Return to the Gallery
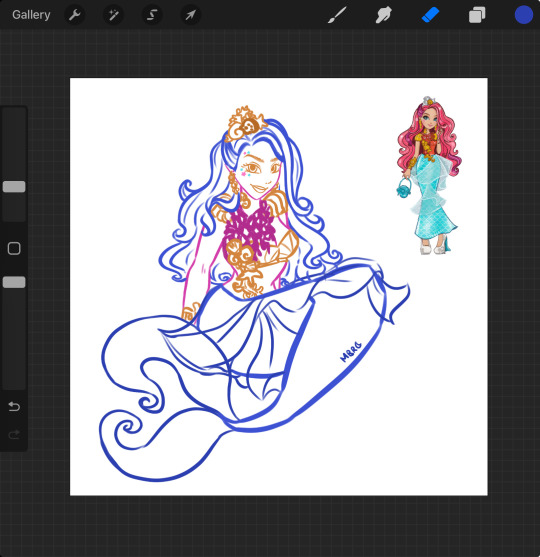 [x=31, y=15]
